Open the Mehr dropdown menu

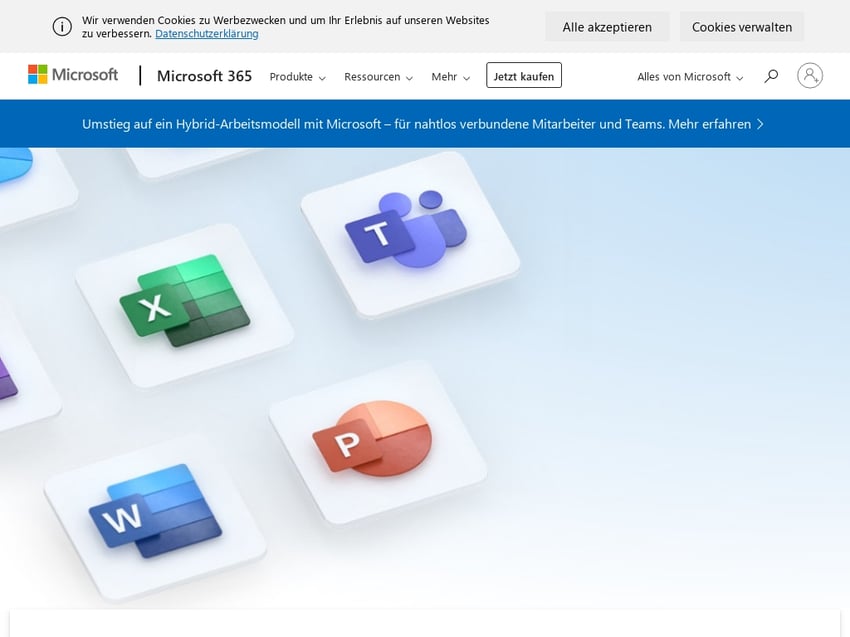[x=450, y=77]
